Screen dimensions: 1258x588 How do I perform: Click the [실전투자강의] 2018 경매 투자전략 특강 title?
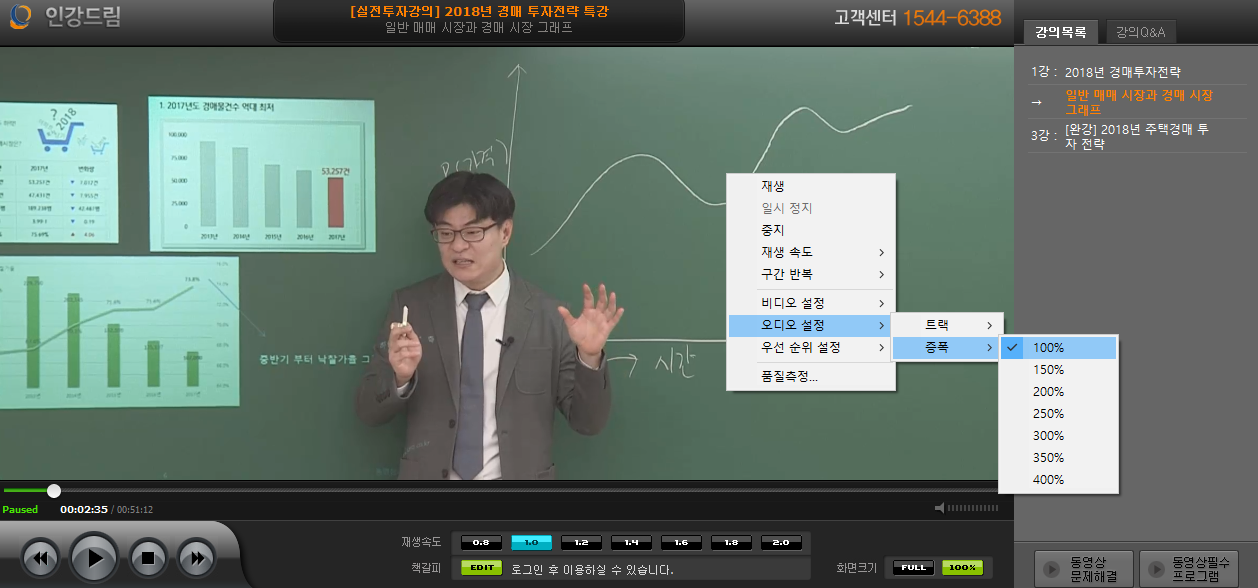tap(479, 11)
